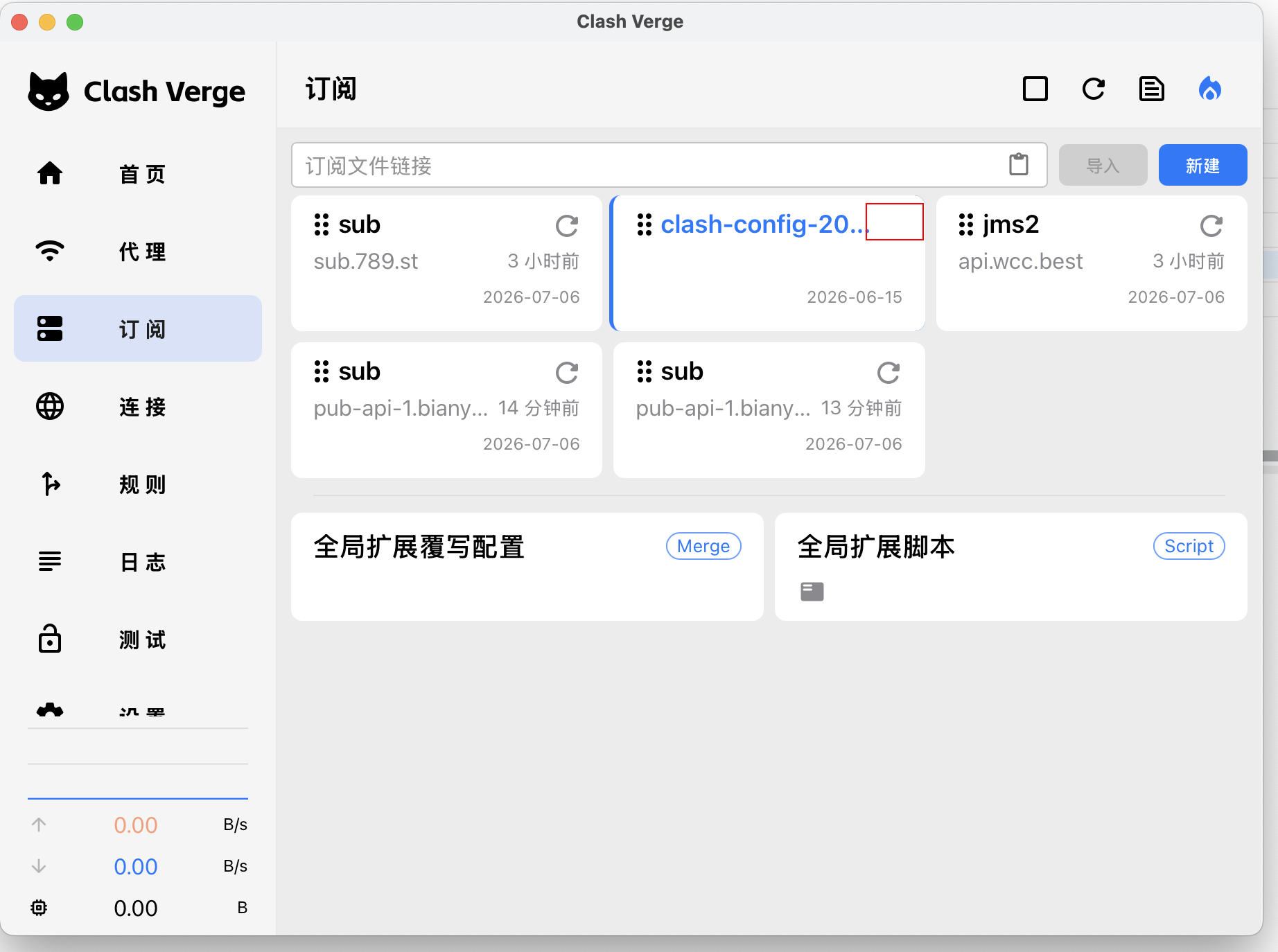
Task: Paste from clipboard icon in subscription link field
Action: click(1018, 165)
